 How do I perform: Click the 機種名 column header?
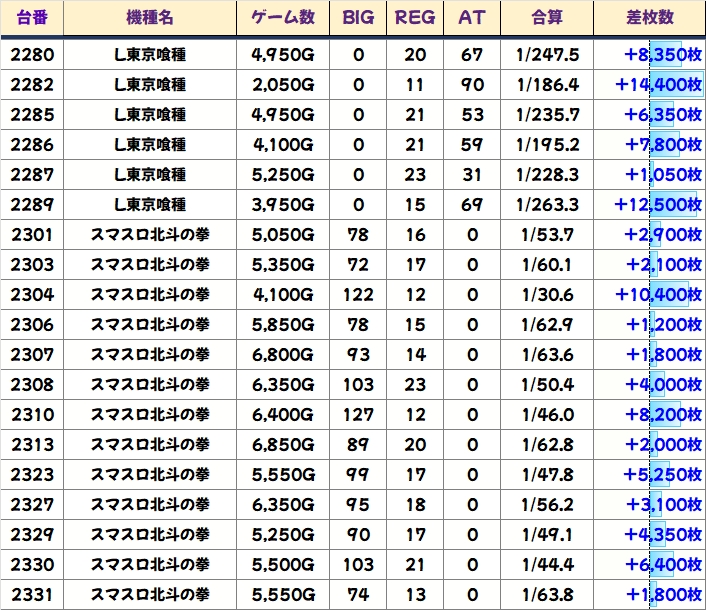150,18
